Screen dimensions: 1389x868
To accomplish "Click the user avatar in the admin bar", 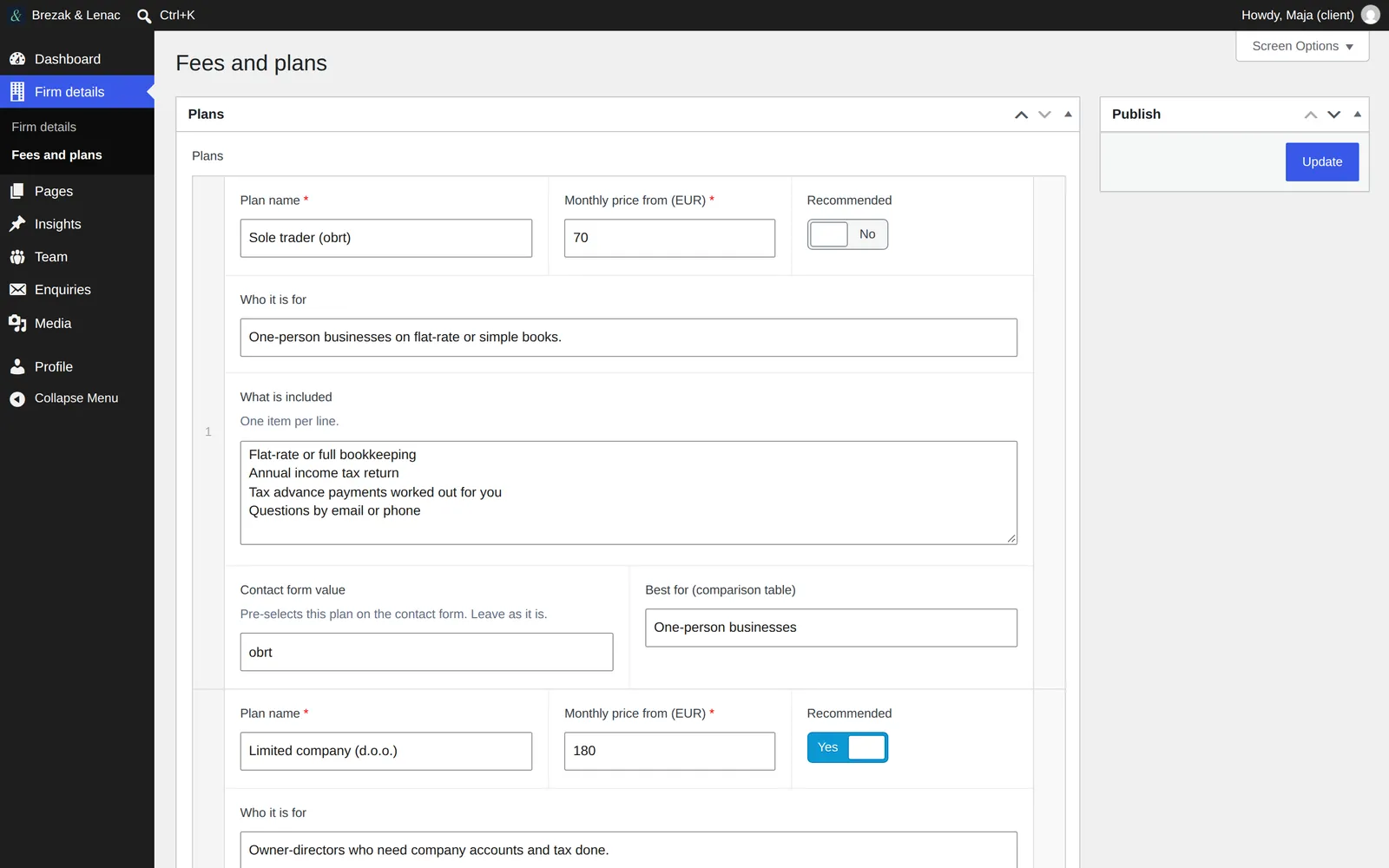I will (1371, 15).
